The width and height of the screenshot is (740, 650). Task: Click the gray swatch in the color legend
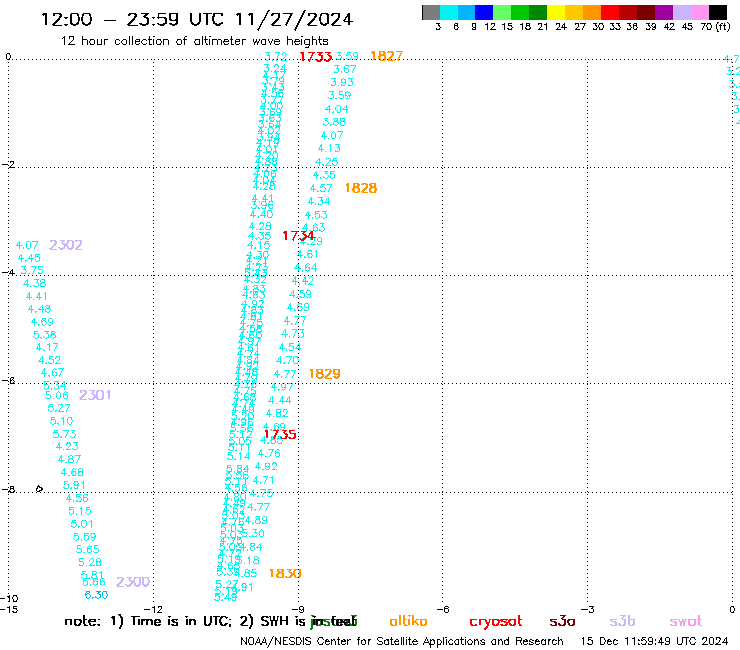(431, 12)
